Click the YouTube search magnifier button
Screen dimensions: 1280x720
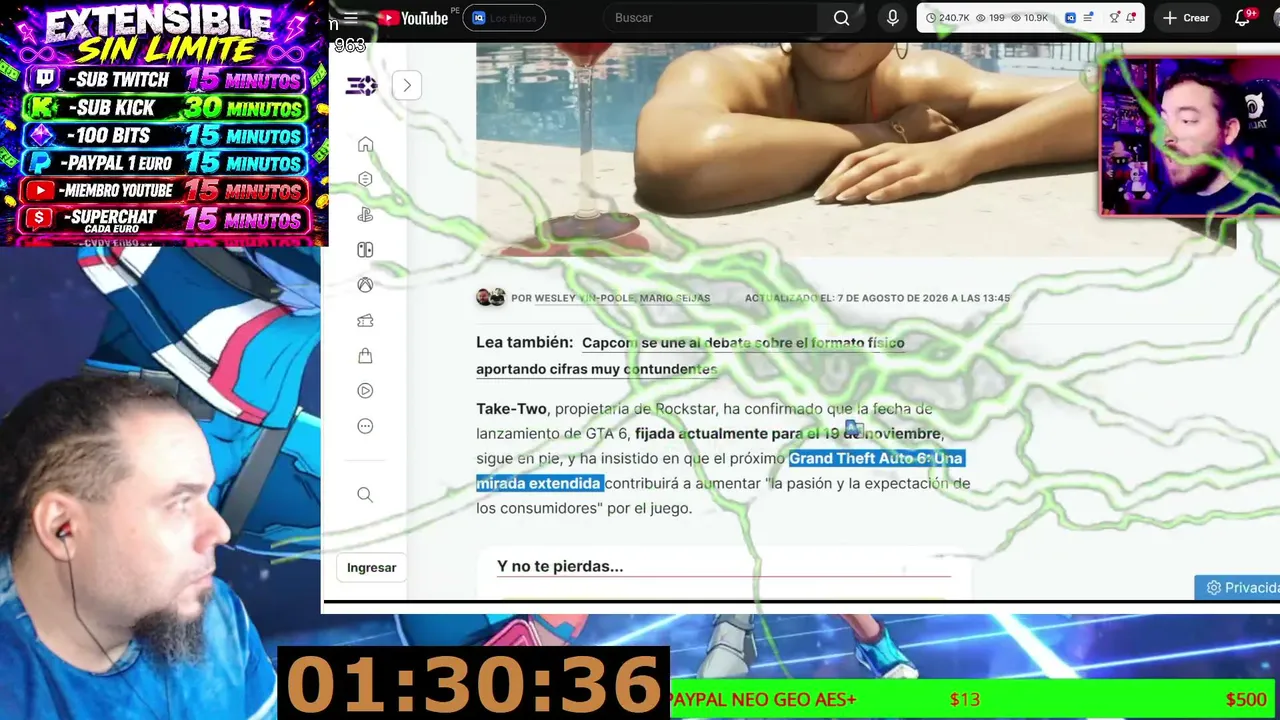click(841, 18)
